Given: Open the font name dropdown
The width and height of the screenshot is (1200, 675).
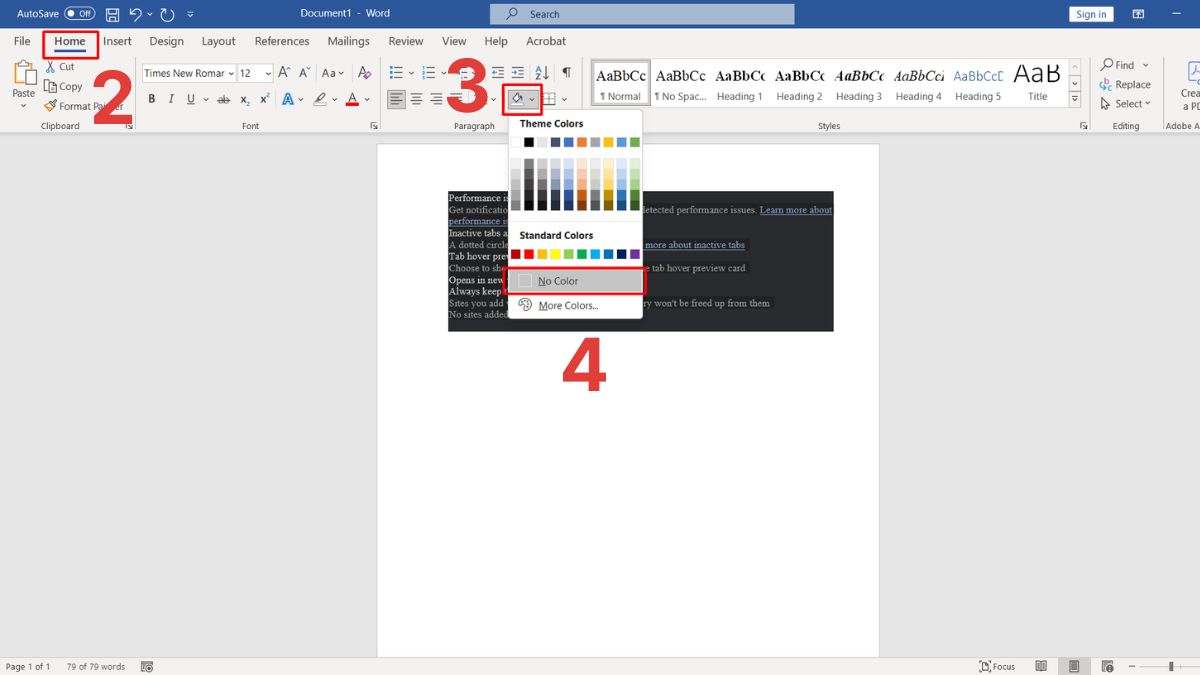Looking at the screenshot, I should pos(230,73).
